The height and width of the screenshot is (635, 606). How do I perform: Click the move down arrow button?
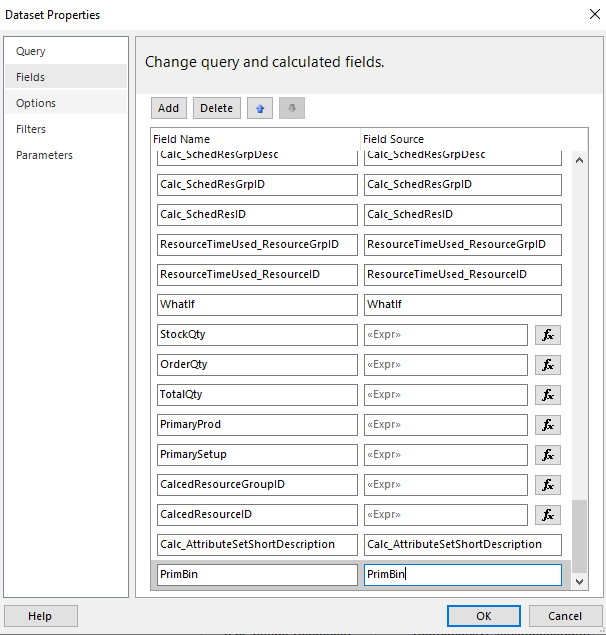(292, 108)
